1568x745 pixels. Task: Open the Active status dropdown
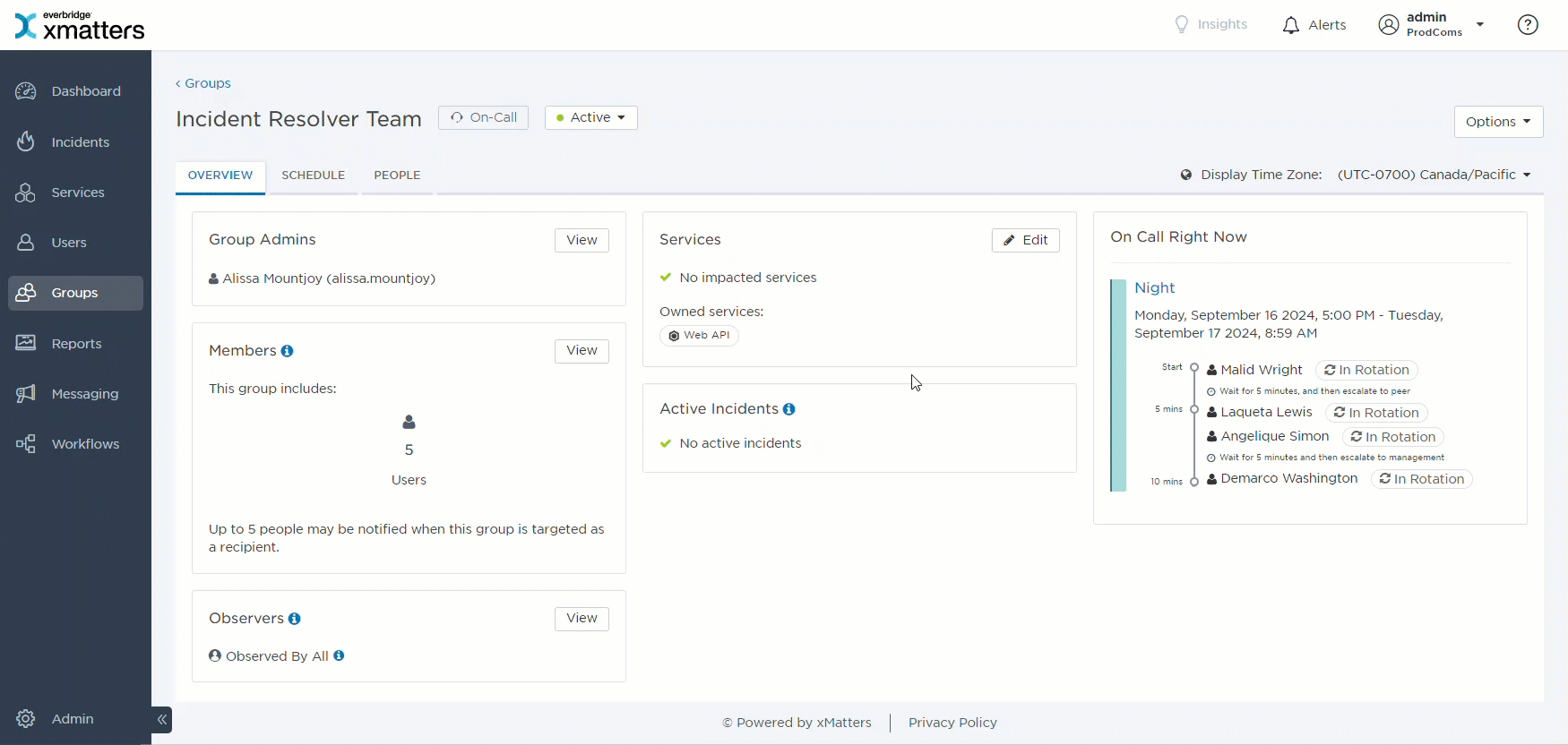[591, 117]
